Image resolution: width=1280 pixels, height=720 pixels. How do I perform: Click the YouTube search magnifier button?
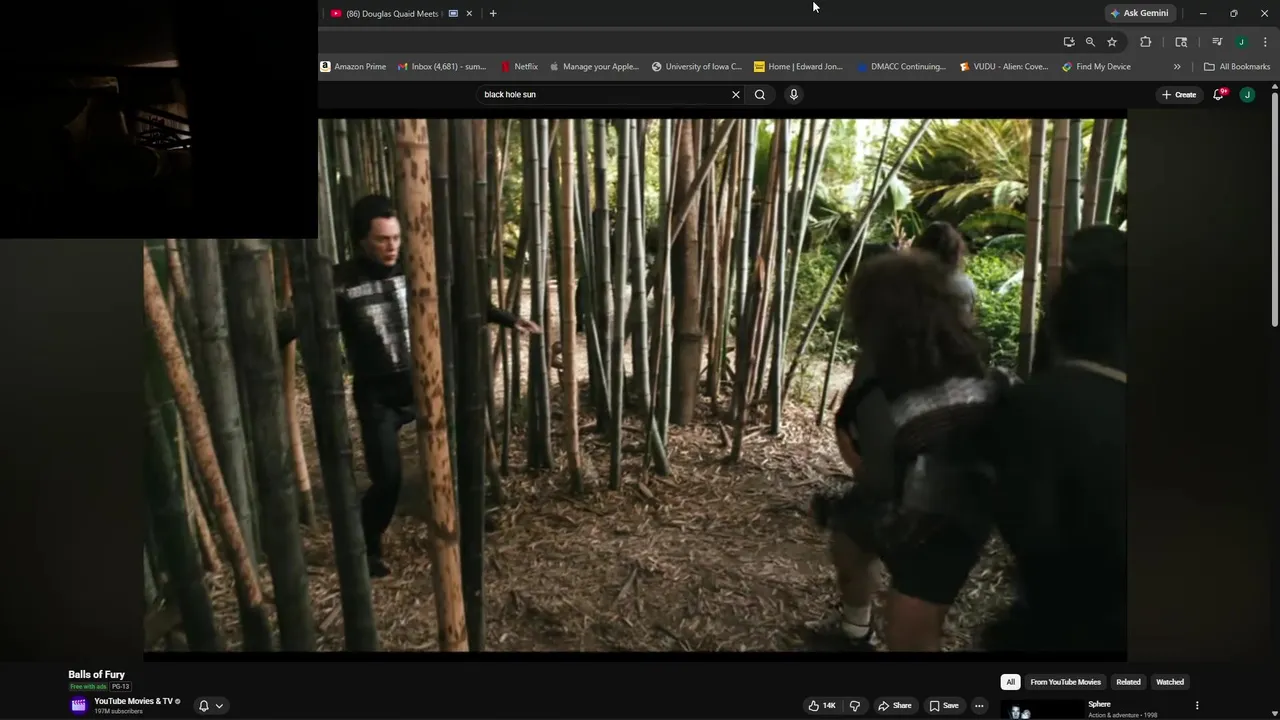coord(760,94)
